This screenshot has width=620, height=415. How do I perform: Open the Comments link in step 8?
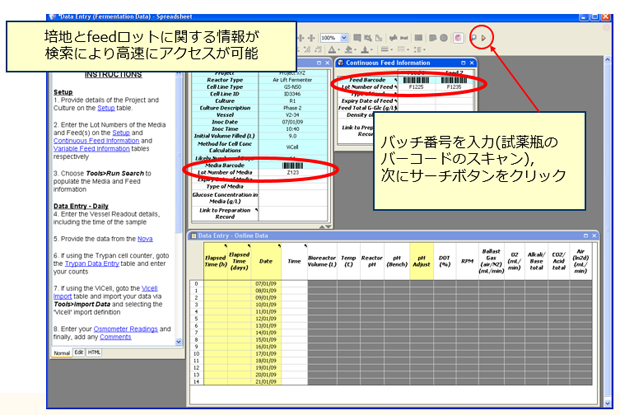[x=115, y=337]
